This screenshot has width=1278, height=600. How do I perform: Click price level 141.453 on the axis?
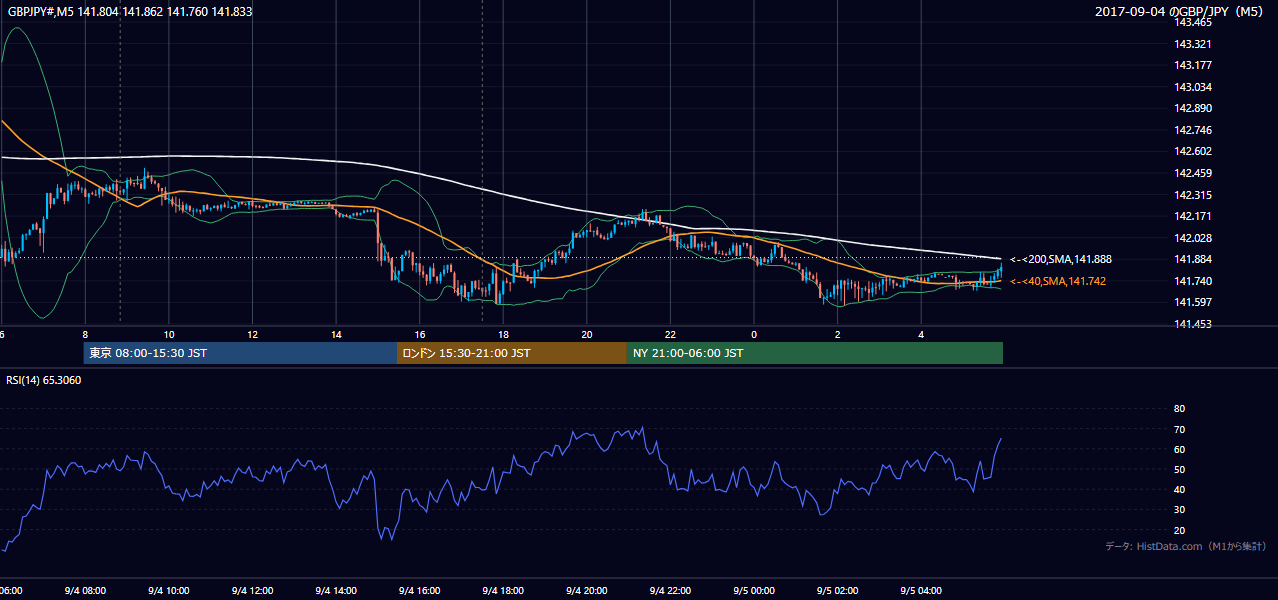coord(1192,324)
